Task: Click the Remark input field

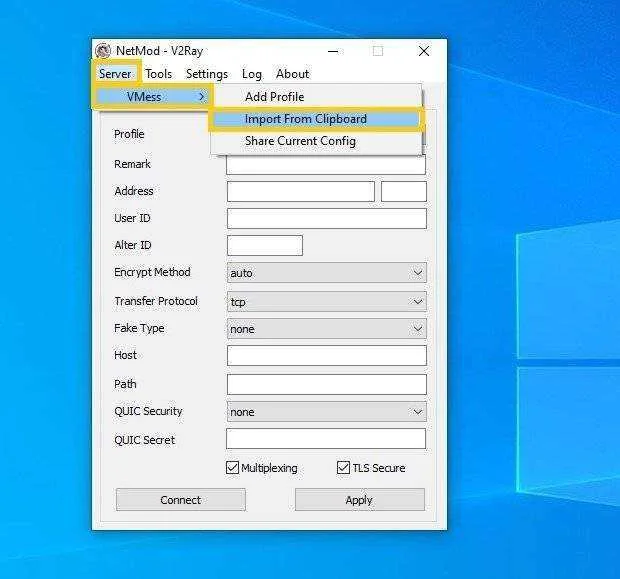Action: 326,164
